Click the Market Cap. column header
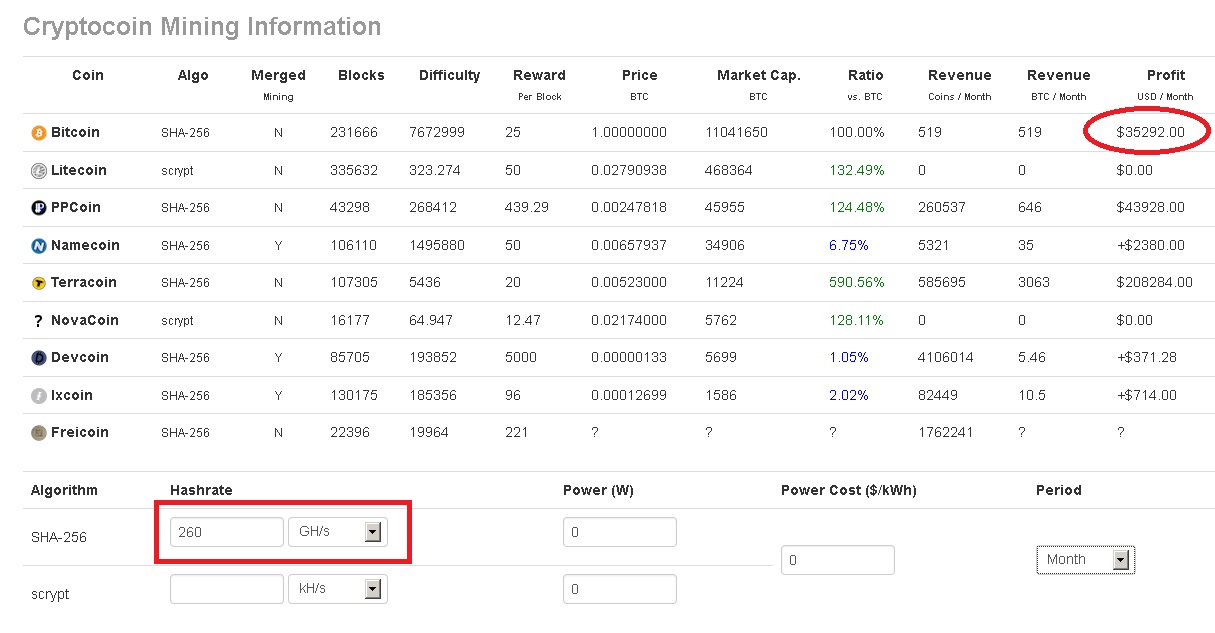Image resolution: width=1215 pixels, height=633 pixels. point(759,84)
